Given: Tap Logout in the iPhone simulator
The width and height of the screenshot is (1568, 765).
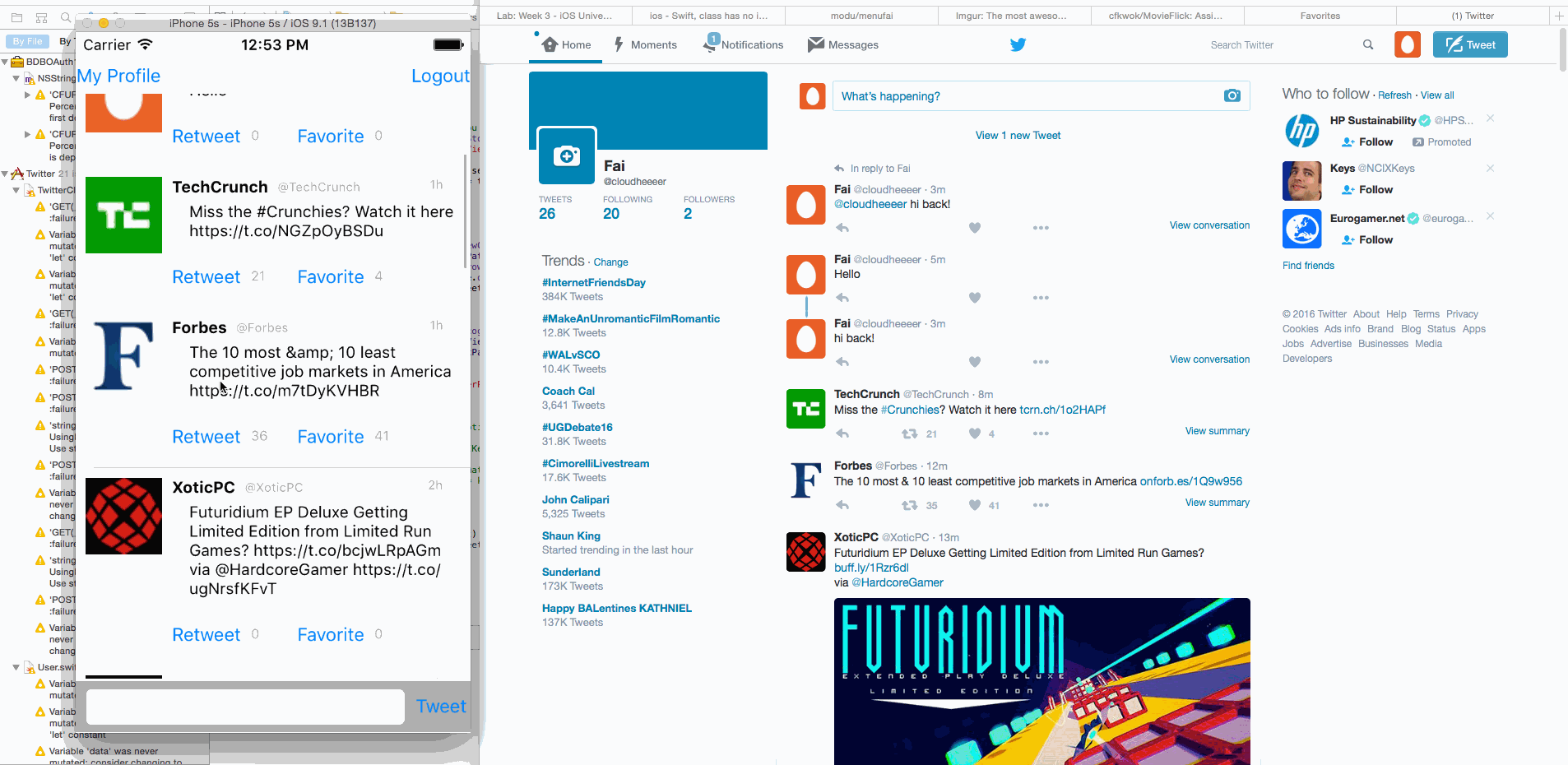Looking at the screenshot, I should [x=440, y=76].
